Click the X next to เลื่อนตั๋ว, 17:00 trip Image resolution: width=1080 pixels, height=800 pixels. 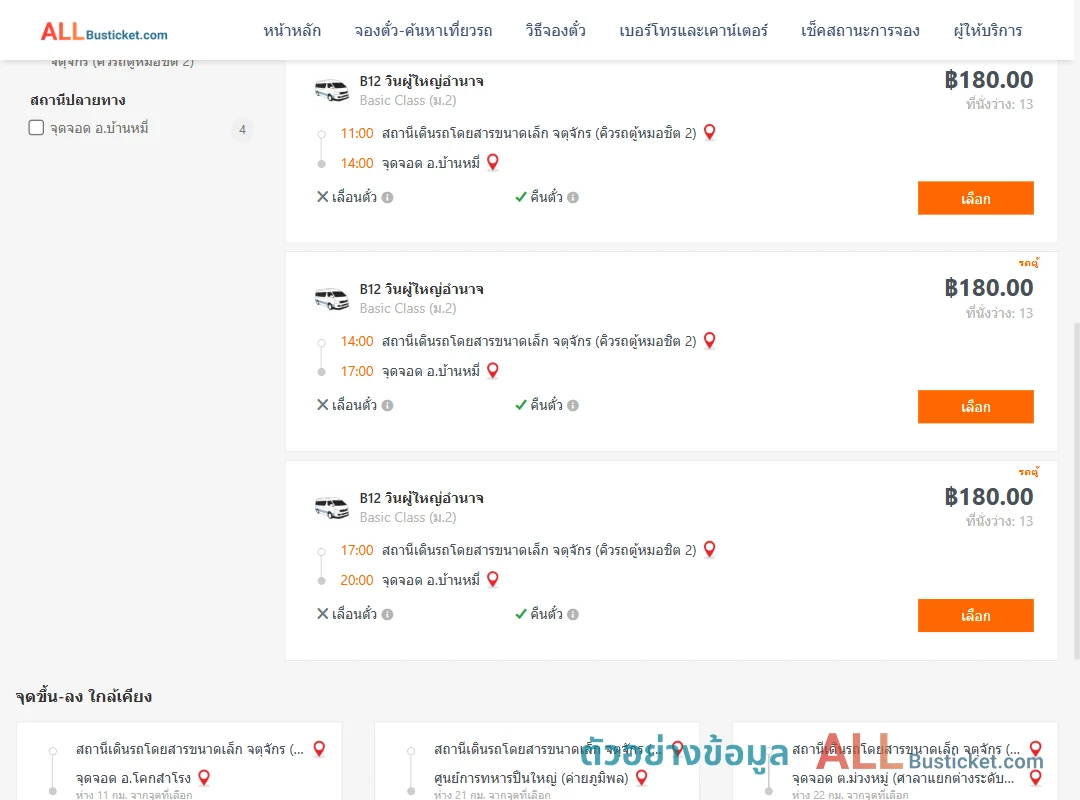pyautogui.click(x=322, y=613)
